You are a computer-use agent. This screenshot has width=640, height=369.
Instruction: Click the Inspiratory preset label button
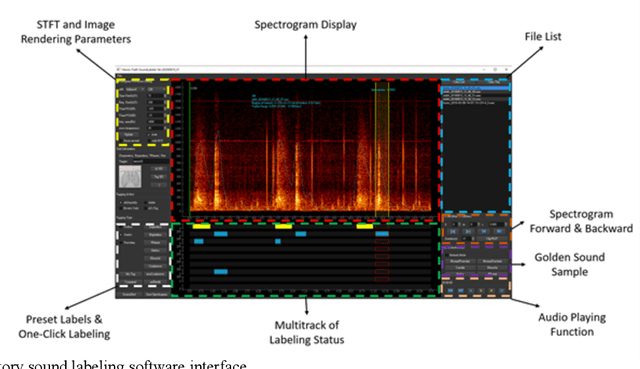click(156, 227)
